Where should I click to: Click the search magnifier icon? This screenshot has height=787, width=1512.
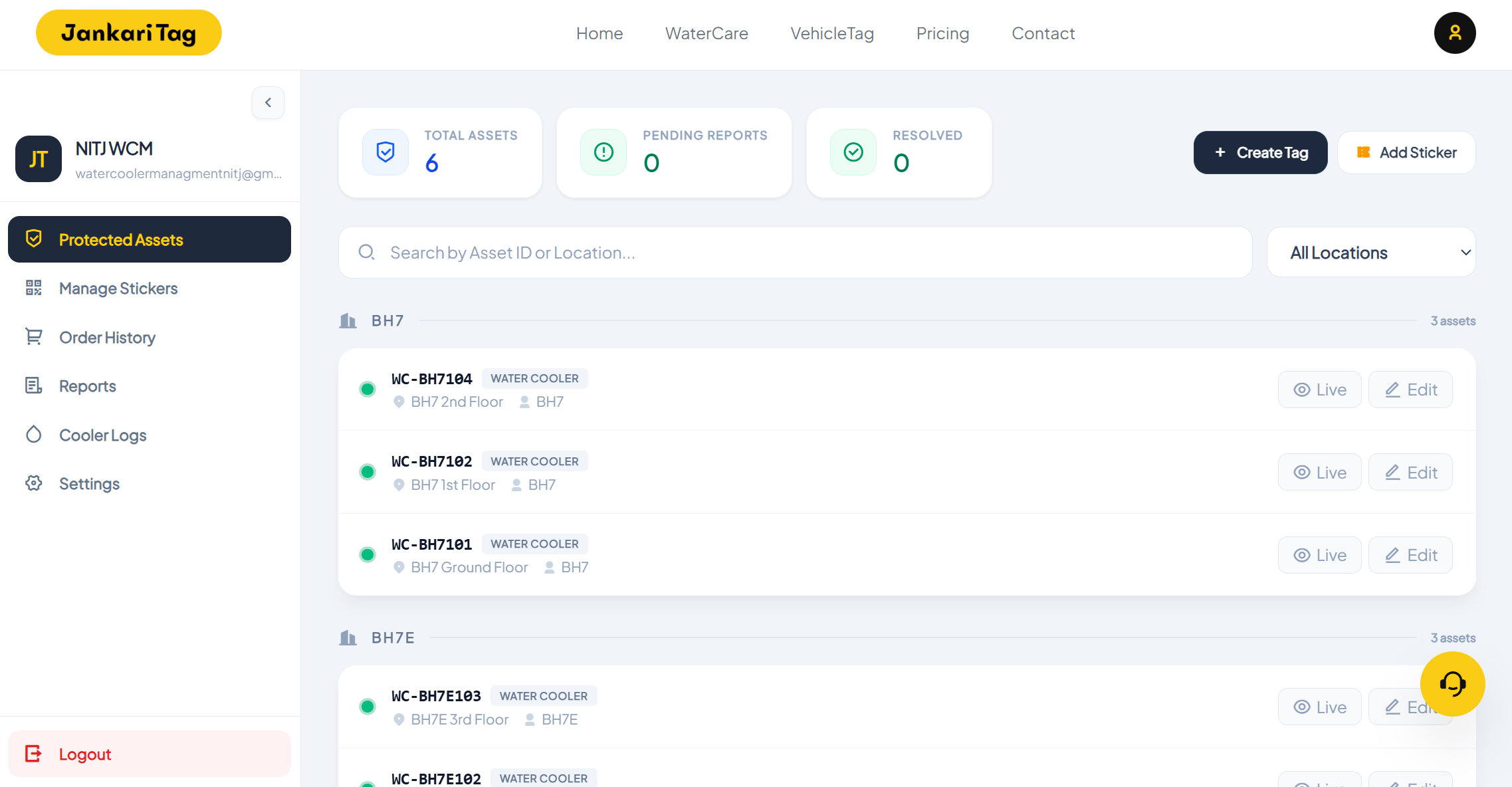coord(367,253)
